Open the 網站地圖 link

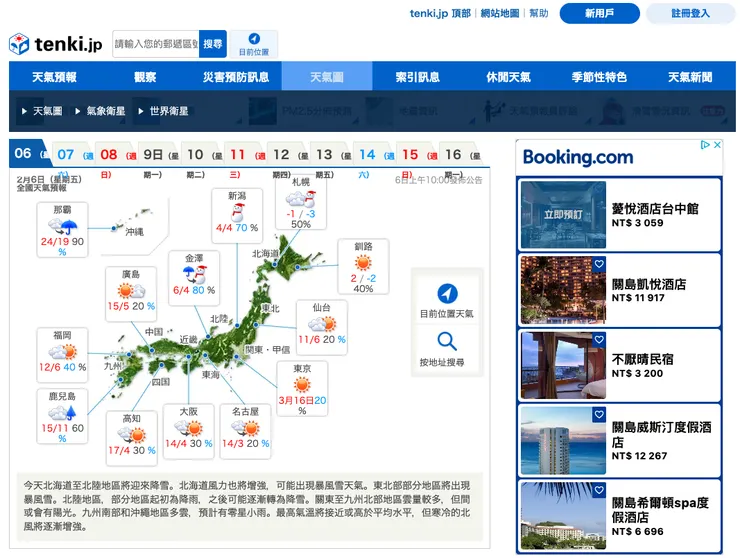(500, 13)
